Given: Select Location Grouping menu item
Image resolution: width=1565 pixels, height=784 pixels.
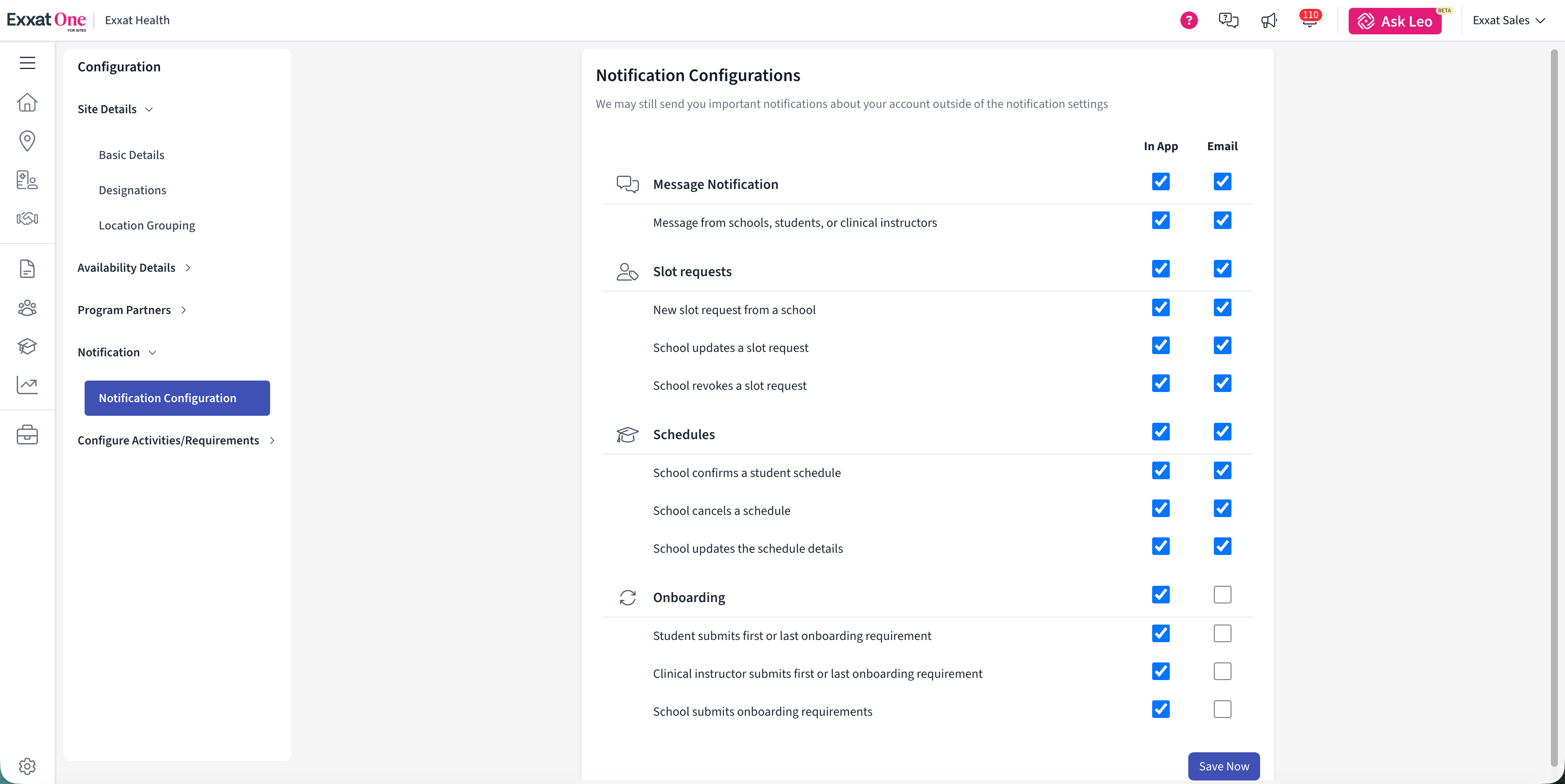Looking at the screenshot, I should 146,226.
